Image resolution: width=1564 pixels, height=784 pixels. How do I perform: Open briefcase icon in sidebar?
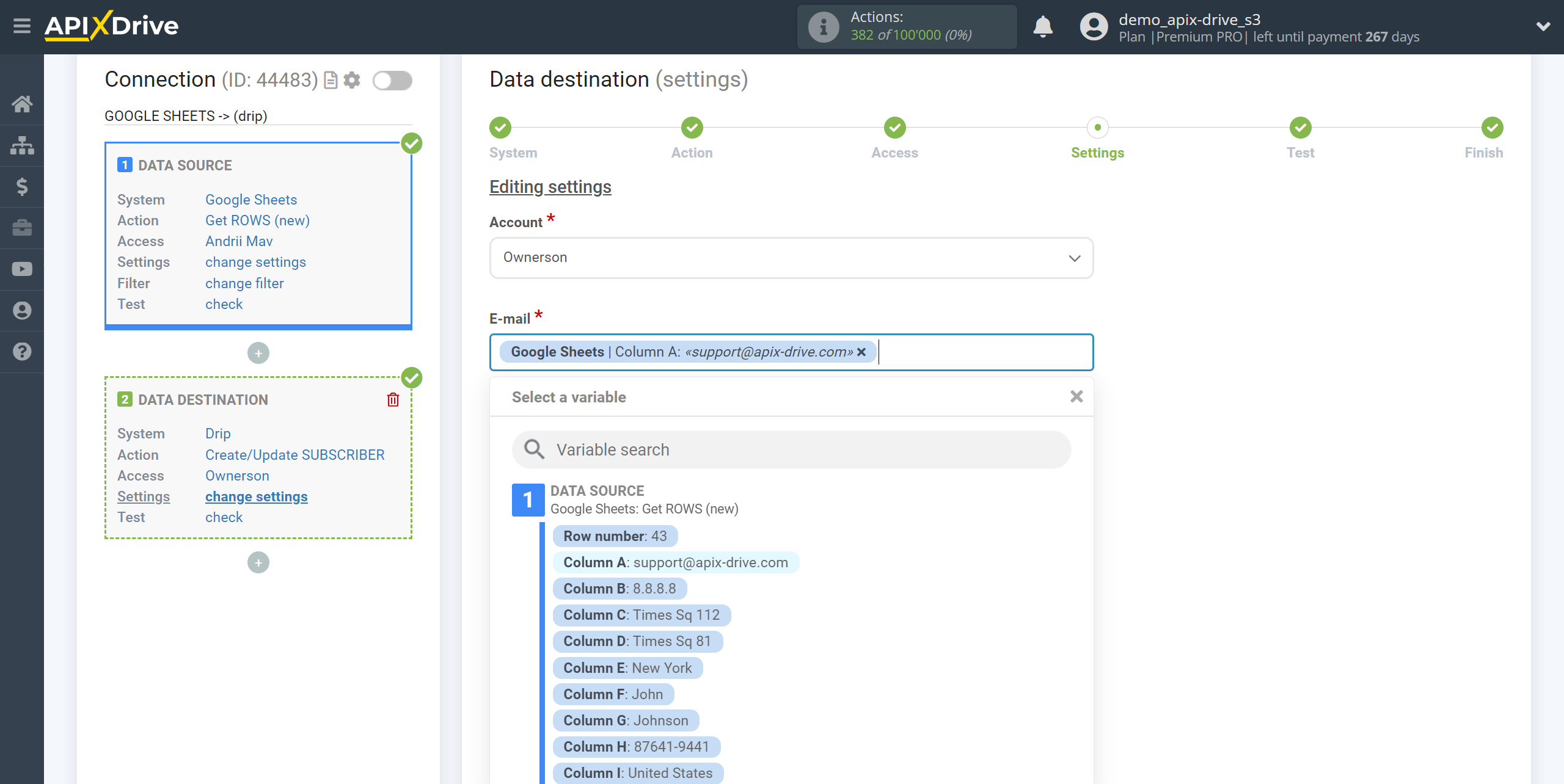pyautogui.click(x=22, y=228)
